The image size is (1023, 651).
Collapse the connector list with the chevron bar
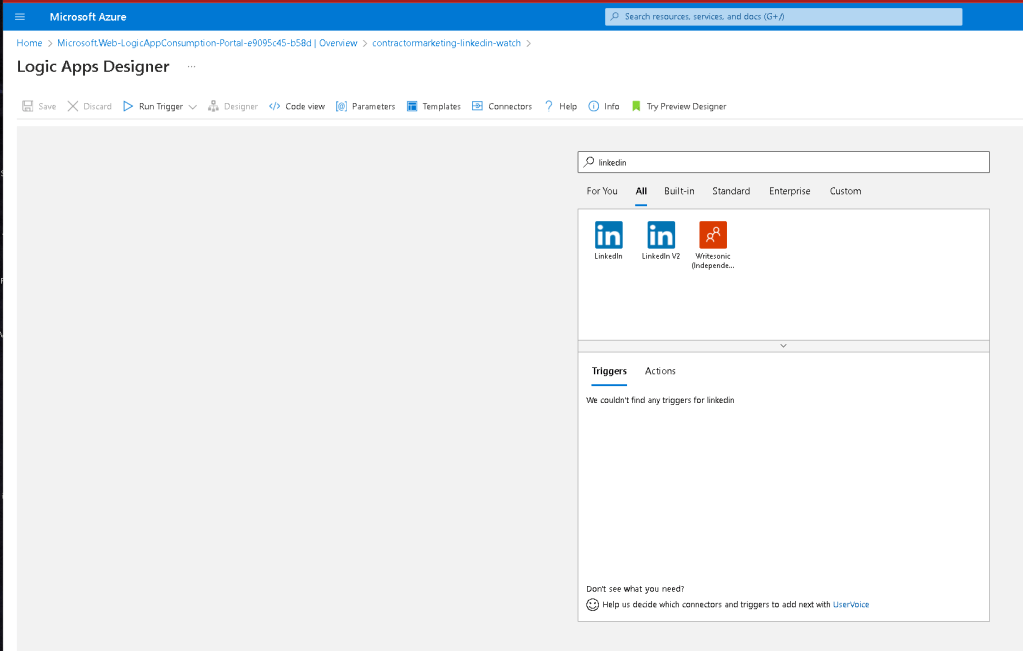tap(784, 346)
